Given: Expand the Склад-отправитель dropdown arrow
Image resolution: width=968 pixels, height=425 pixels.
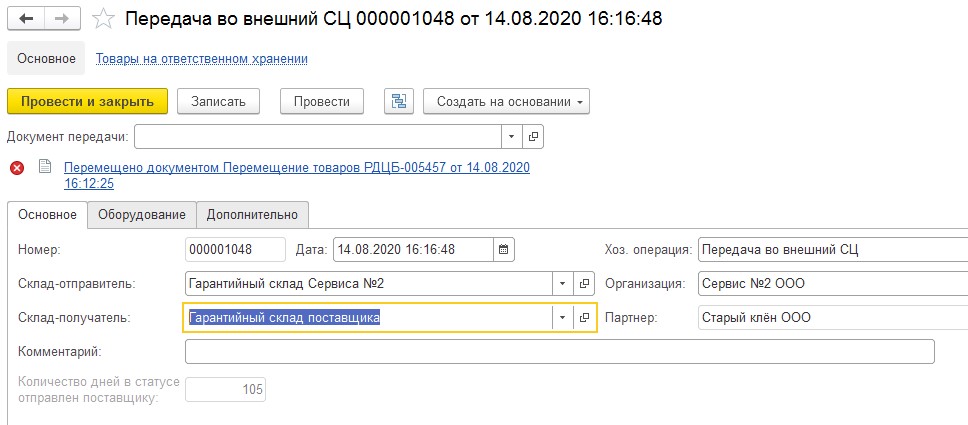Looking at the screenshot, I should (562, 284).
